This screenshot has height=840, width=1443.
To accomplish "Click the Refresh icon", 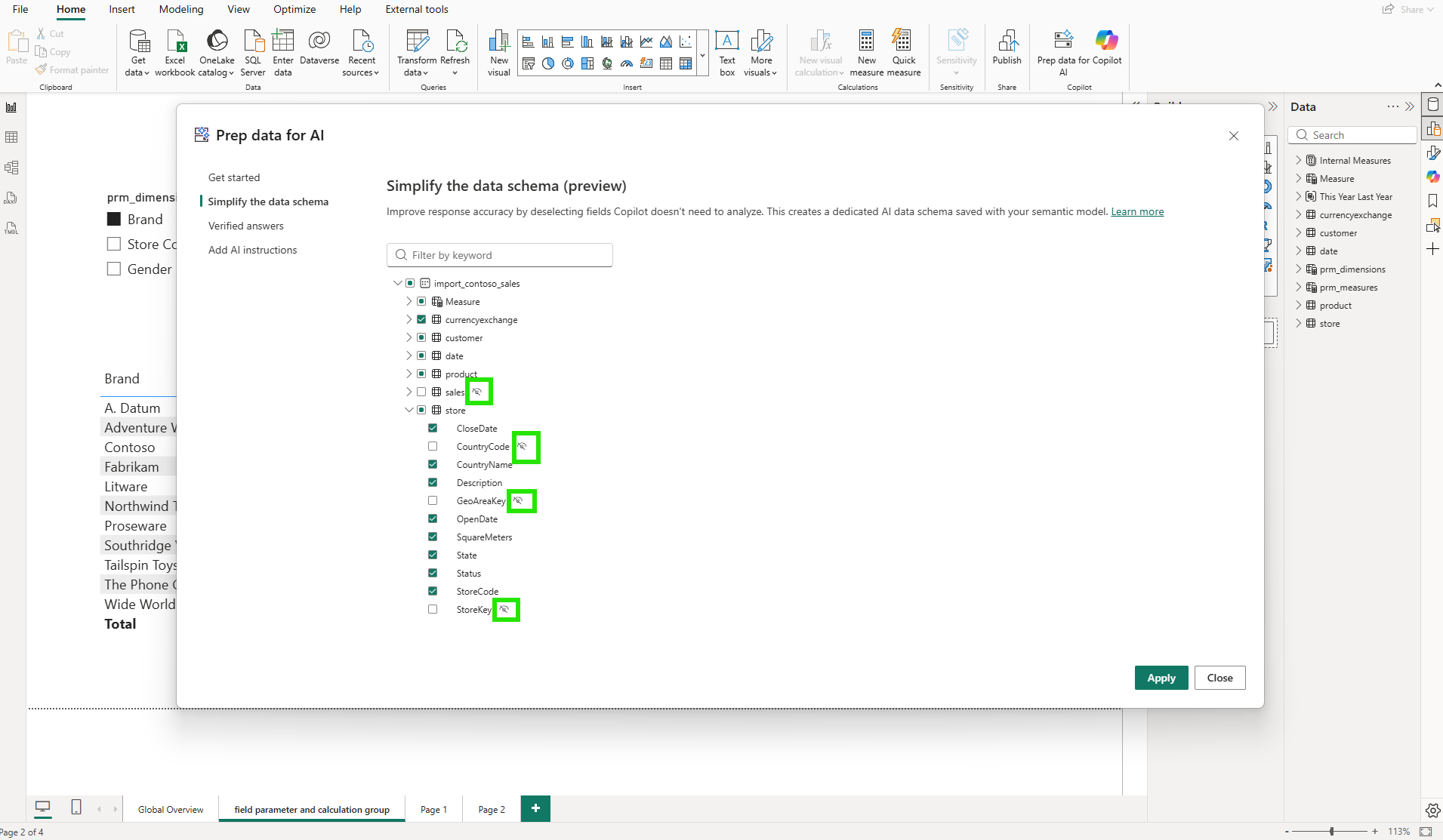I will pos(455,53).
